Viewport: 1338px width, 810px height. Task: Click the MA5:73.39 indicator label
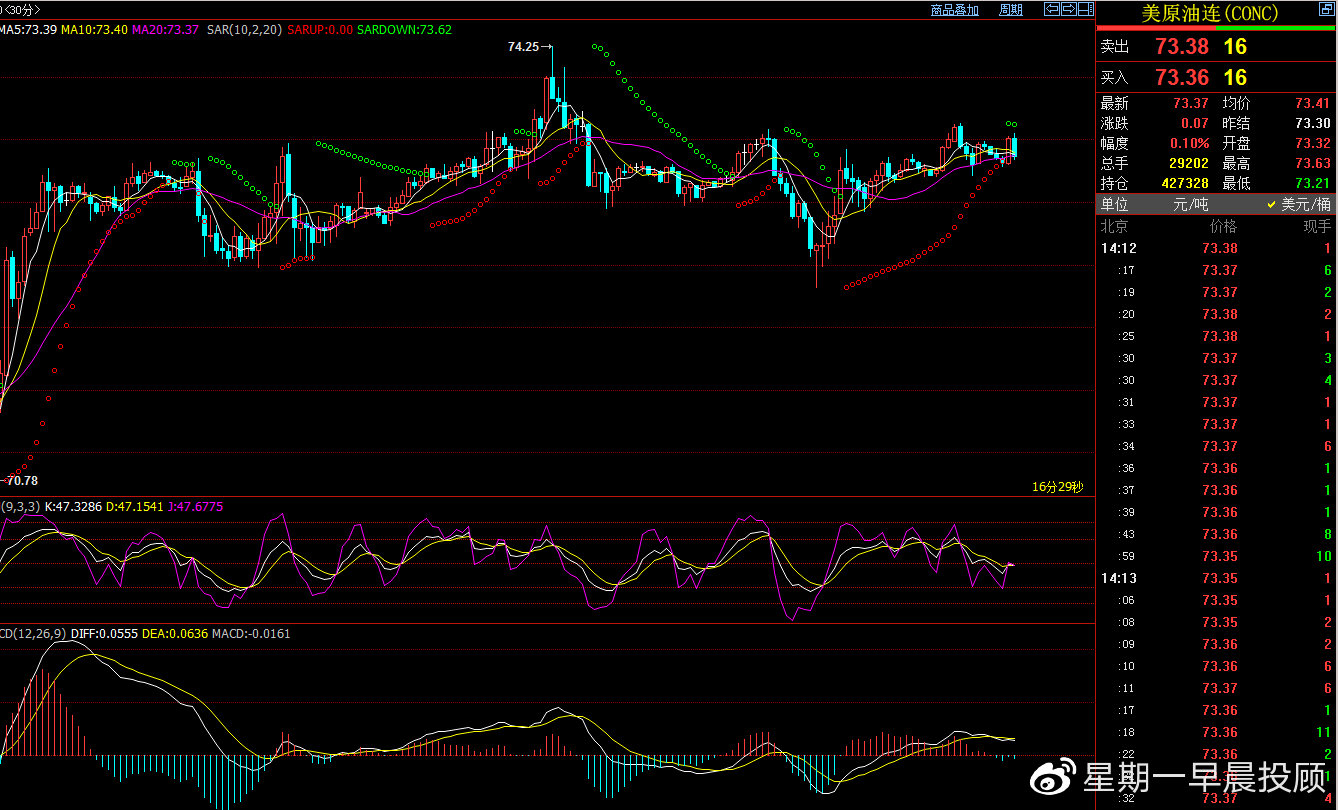point(28,30)
